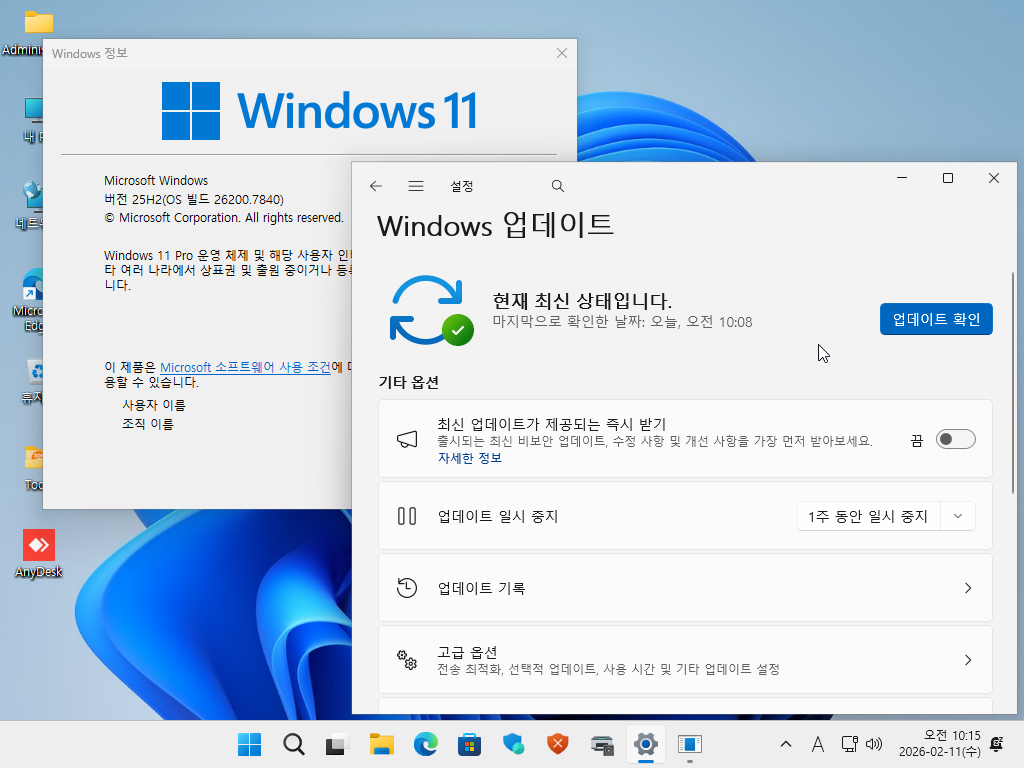1024x768 pixels.
Task: Open volume speaker tray icon
Action: 874,744
